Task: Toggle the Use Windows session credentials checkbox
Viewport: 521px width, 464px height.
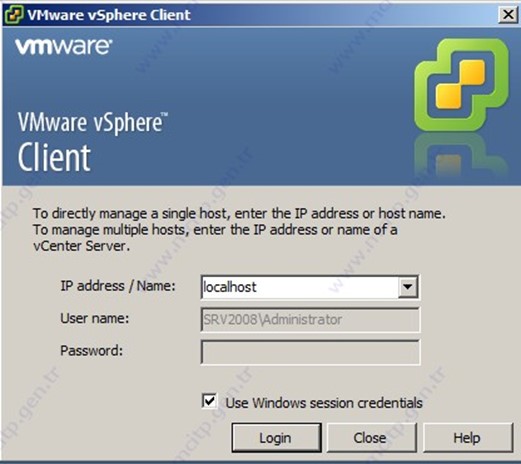Action: tap(209, 401)
